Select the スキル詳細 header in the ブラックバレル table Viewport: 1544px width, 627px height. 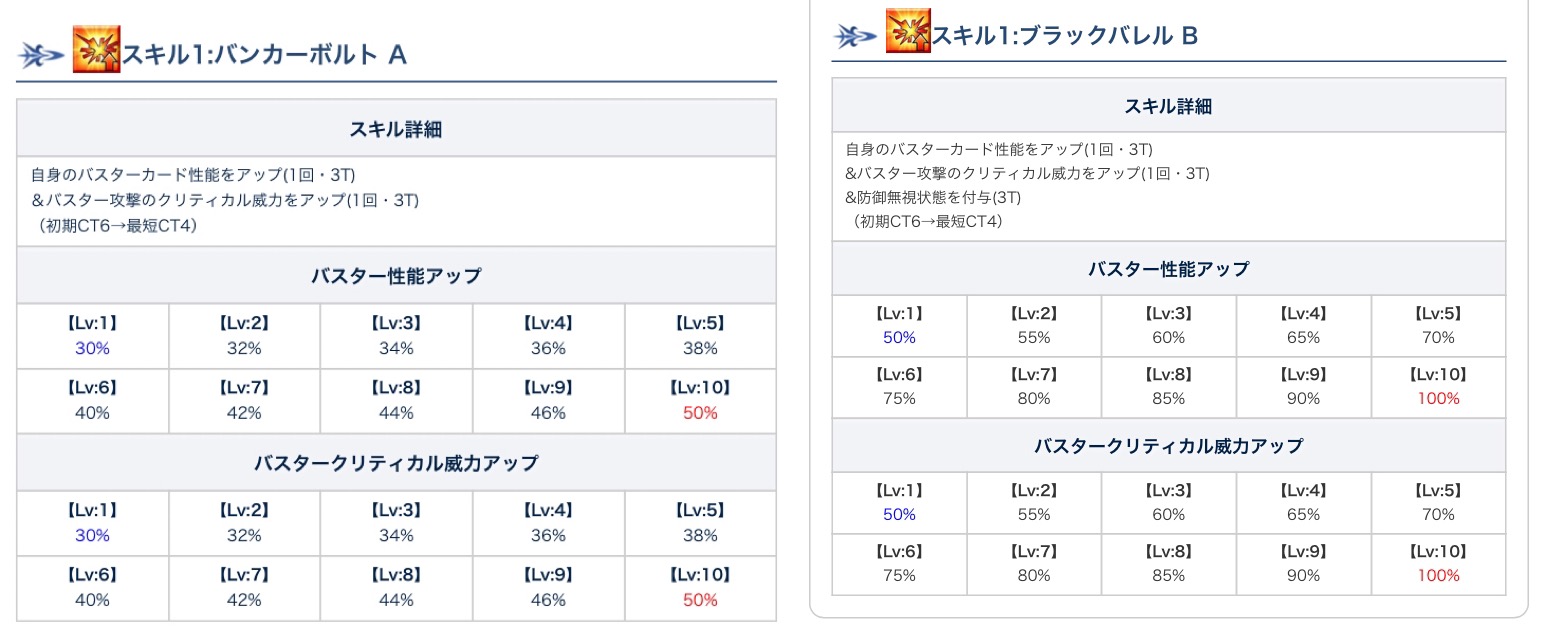(x=1168, y=106)
